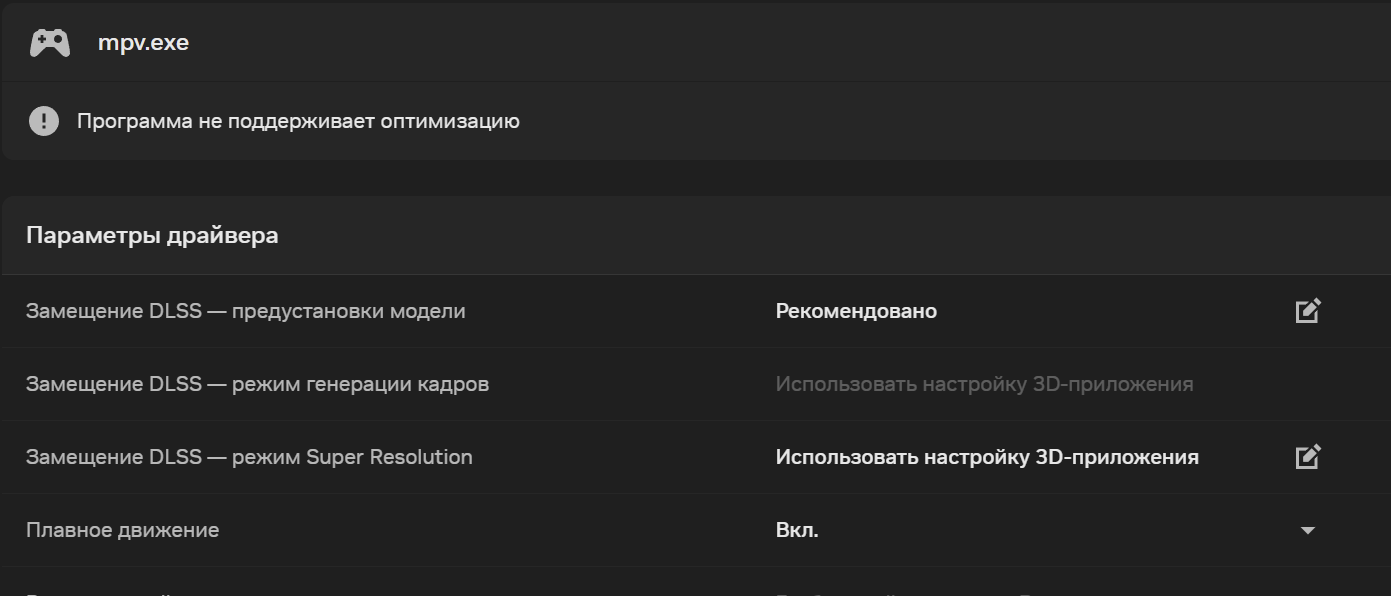Click empty space right of the optimization warning

950,122
